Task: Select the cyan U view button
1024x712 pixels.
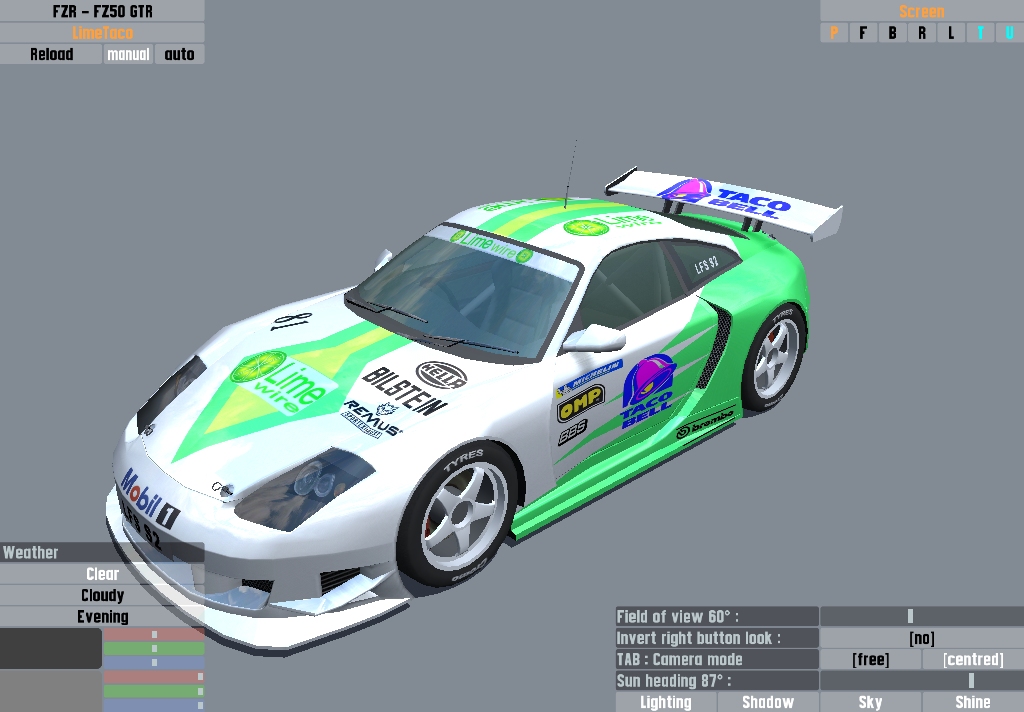Action: (x=1010, y=33)
